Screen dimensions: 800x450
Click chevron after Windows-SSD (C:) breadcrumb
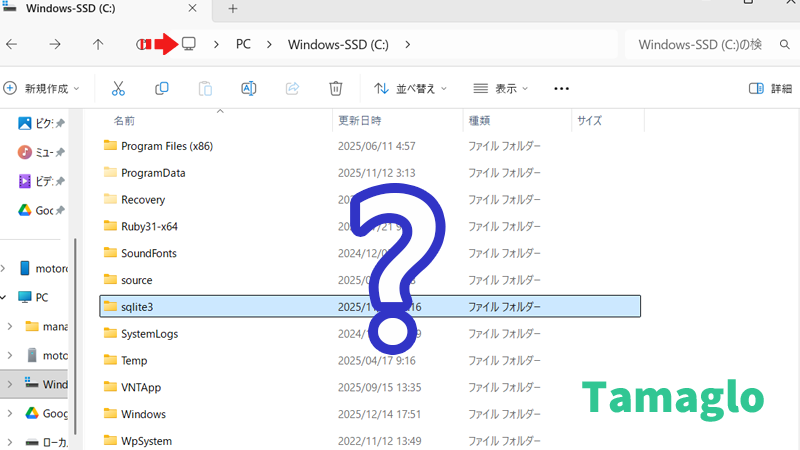click(x=408, y=44)
